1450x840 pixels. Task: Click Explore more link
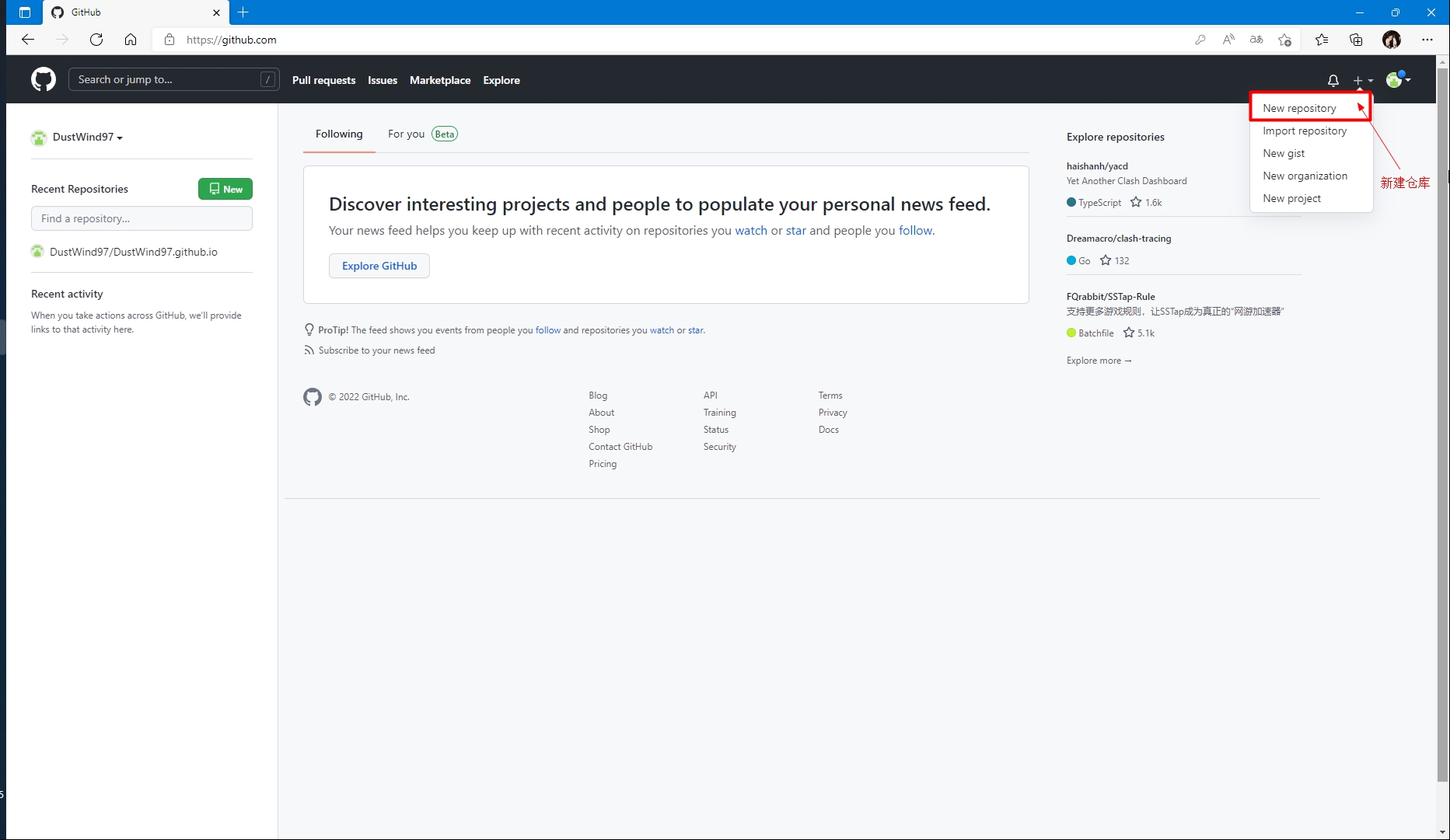[1099, 361]
